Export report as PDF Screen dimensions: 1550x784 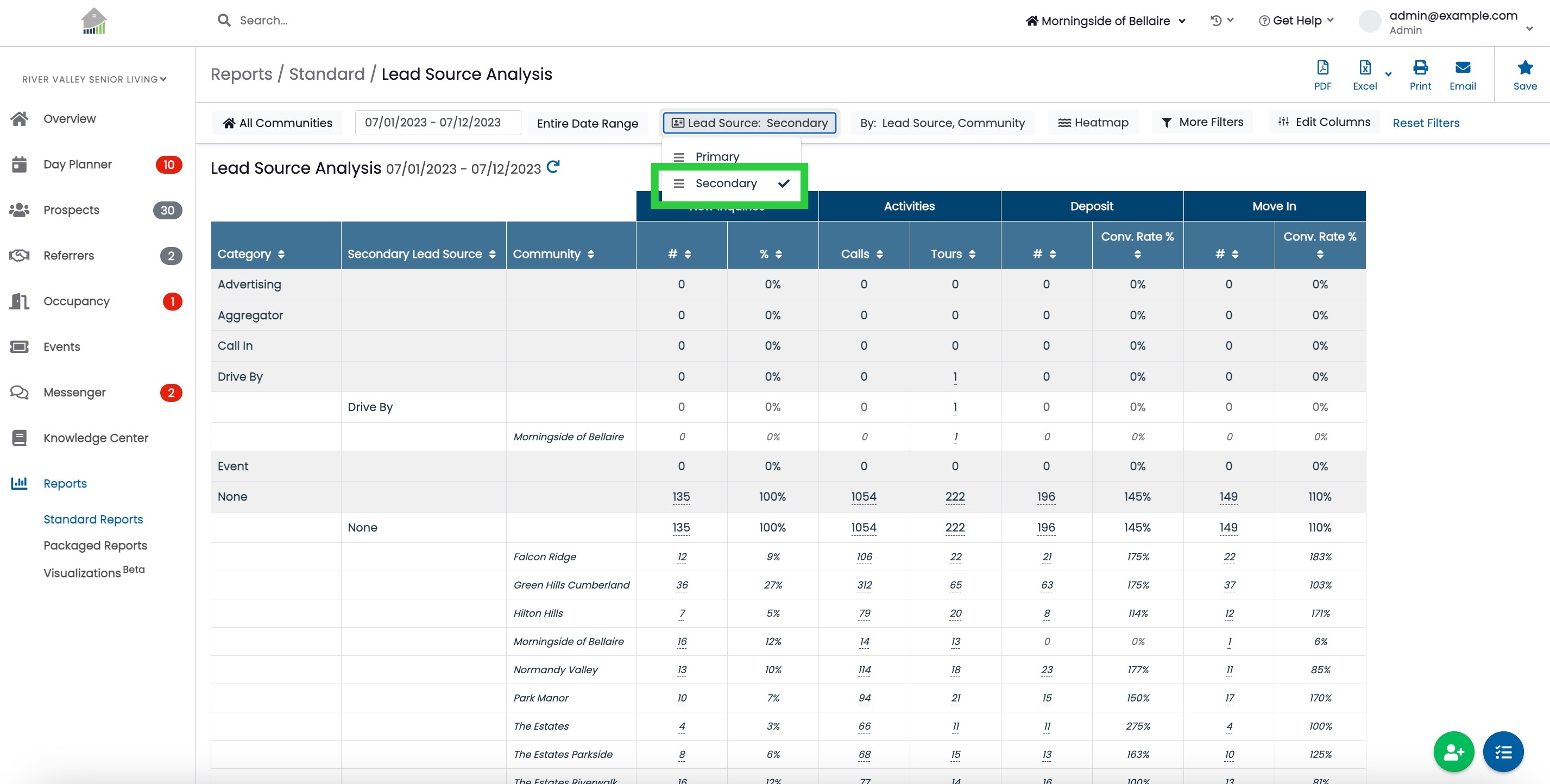(1322, 74)
